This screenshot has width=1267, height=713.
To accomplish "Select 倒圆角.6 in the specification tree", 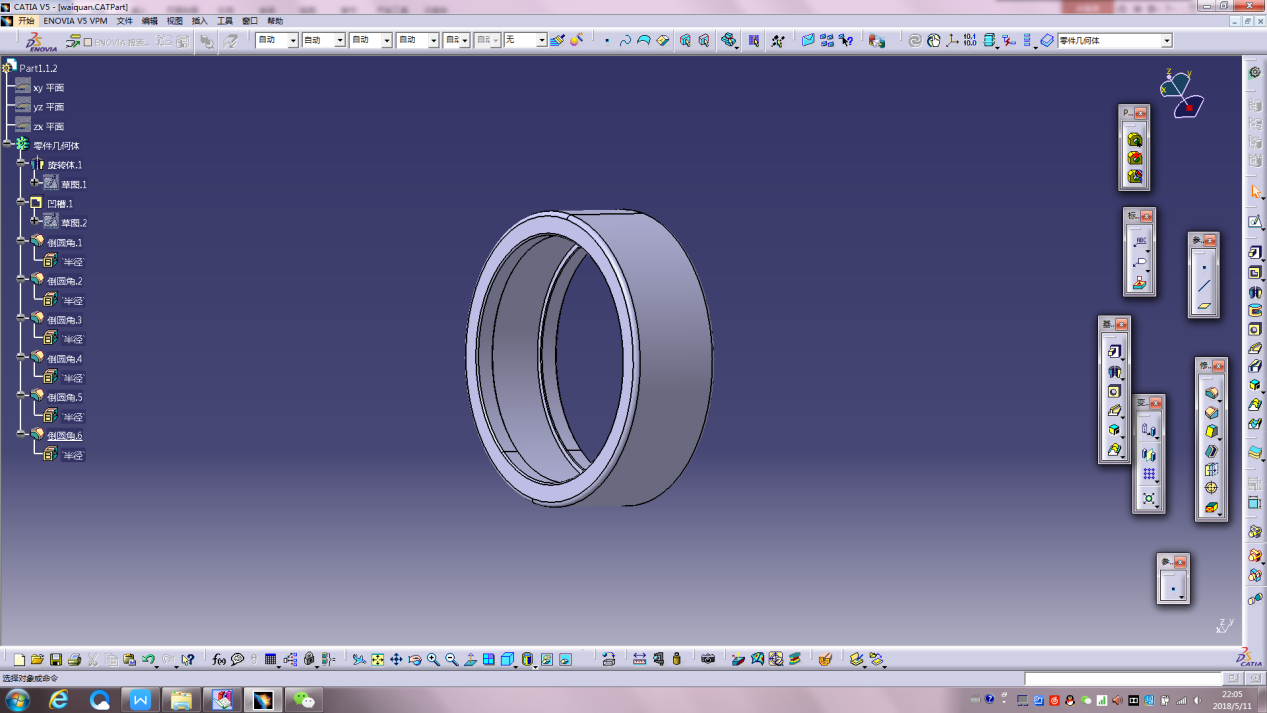I will (64, 436).
